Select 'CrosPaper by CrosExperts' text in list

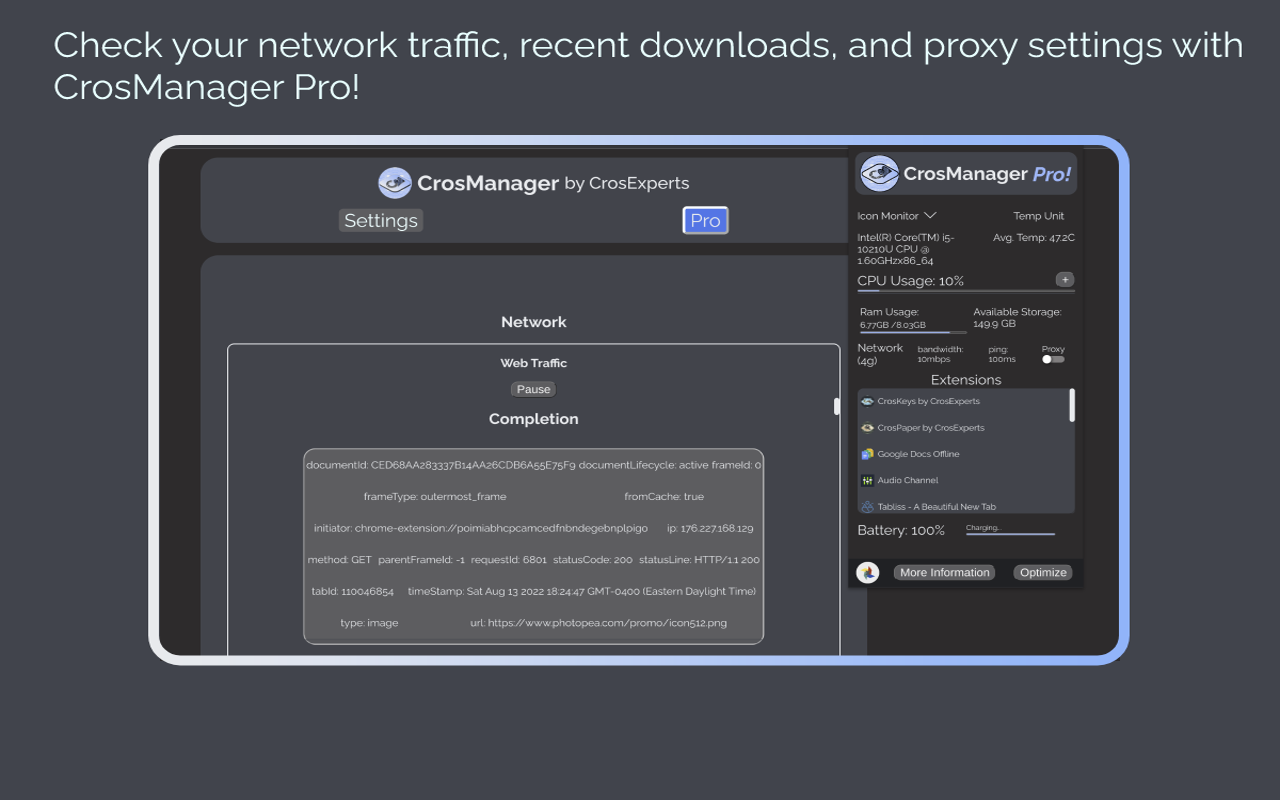coord(931,427)
